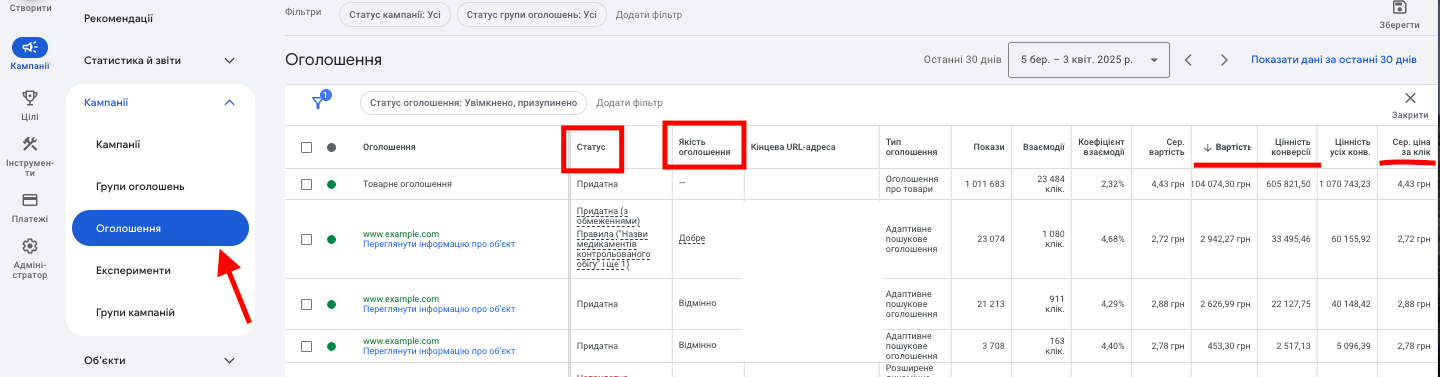
Task: Click Добре ad quality value
Action: click(692, 239)
